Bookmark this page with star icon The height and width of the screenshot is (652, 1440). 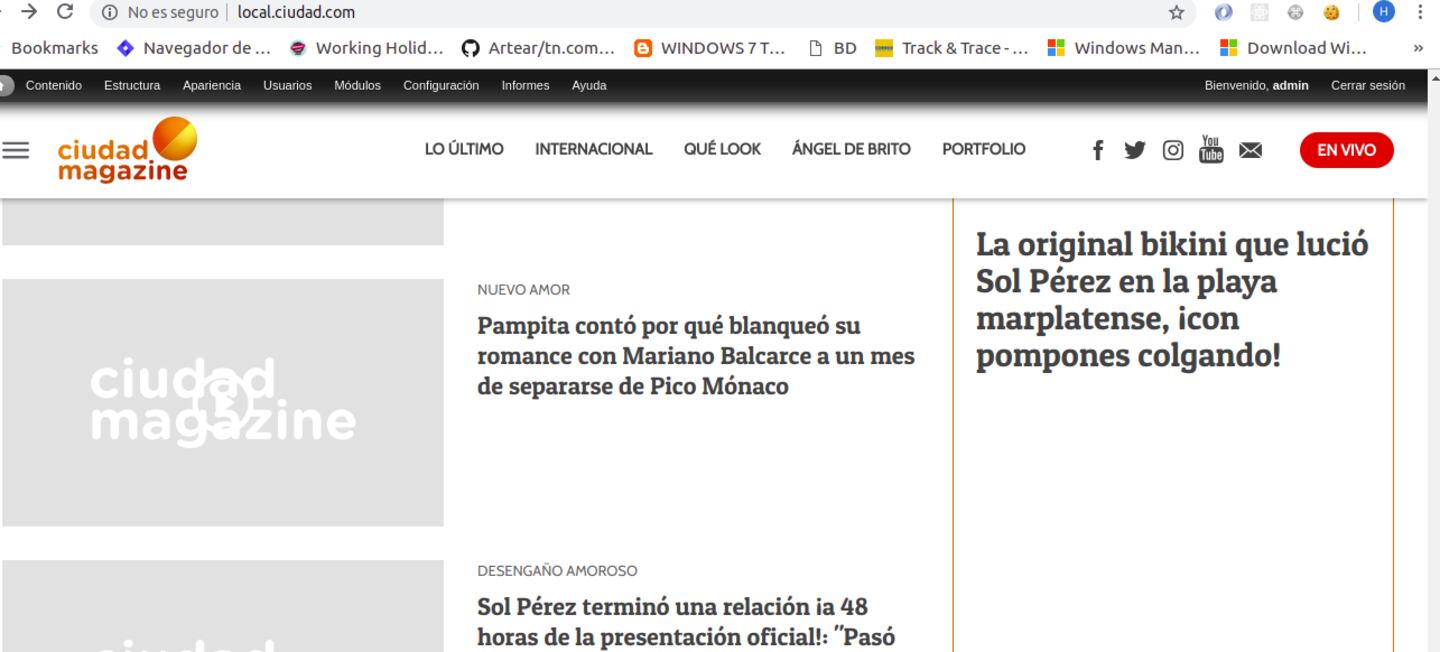(x=1177, y=13)
